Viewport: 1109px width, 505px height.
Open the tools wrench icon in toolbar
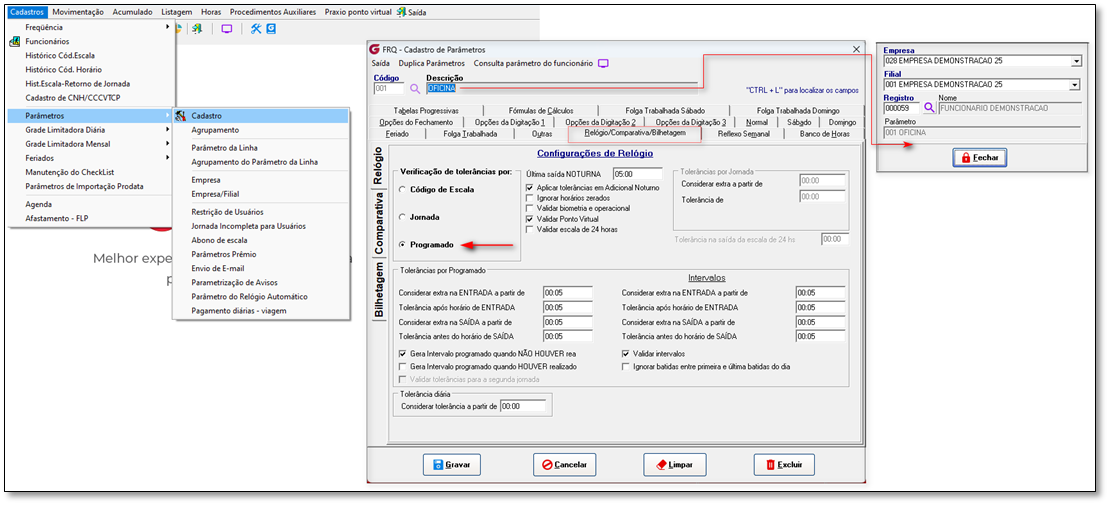pos(256,29)
